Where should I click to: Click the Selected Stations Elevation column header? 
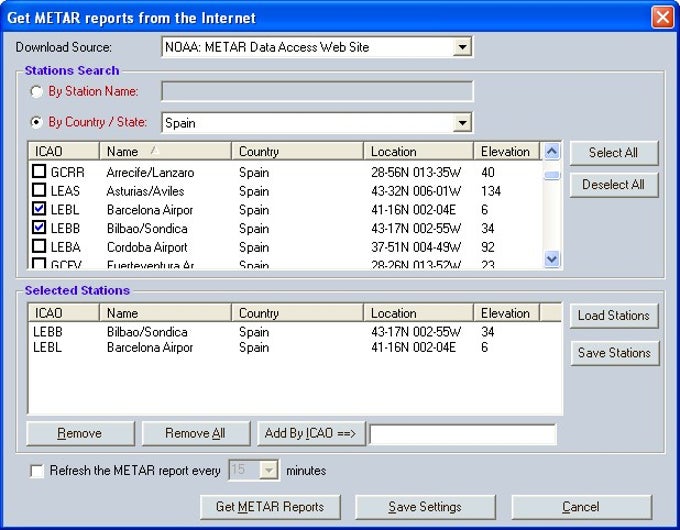507,313
